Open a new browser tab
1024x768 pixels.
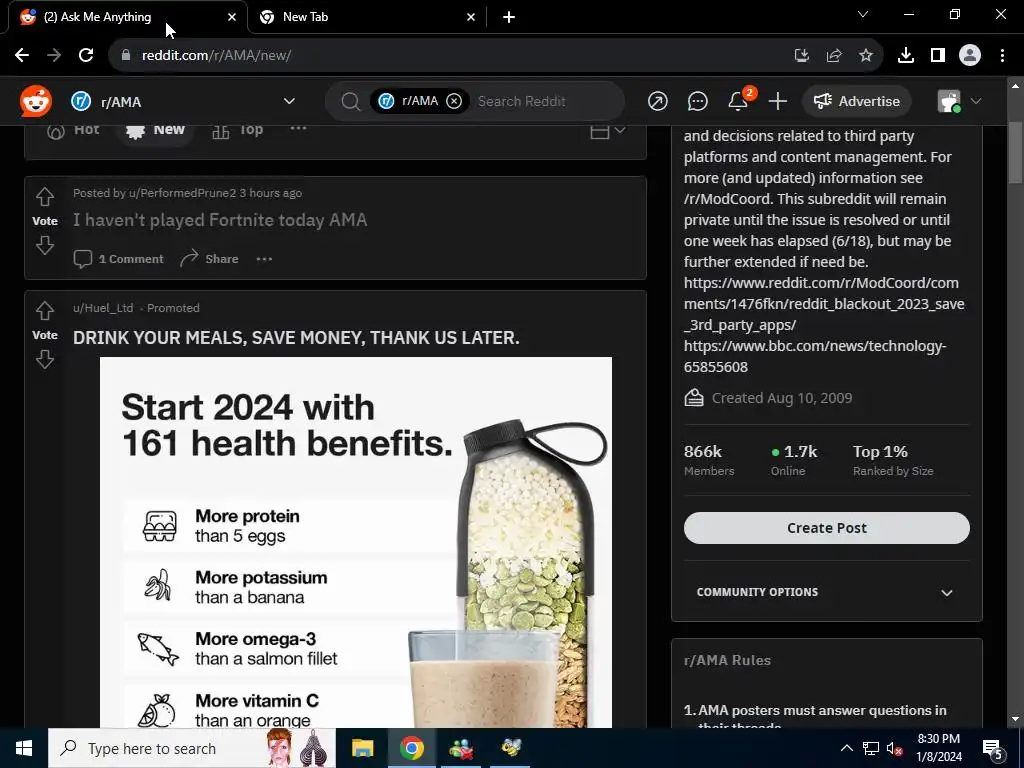point(509,17)
